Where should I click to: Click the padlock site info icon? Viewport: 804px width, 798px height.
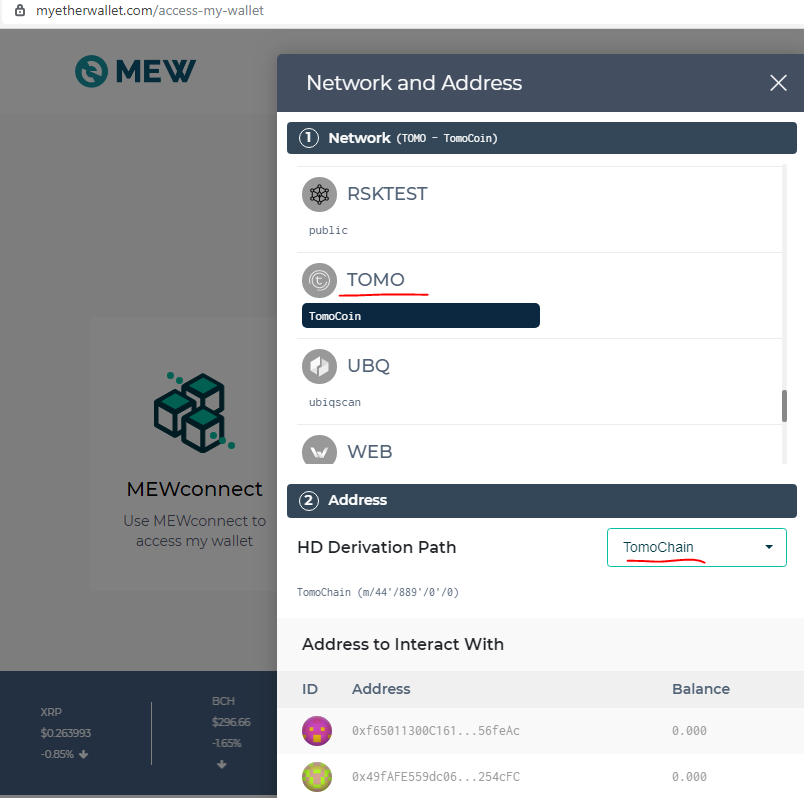[19, 10]
